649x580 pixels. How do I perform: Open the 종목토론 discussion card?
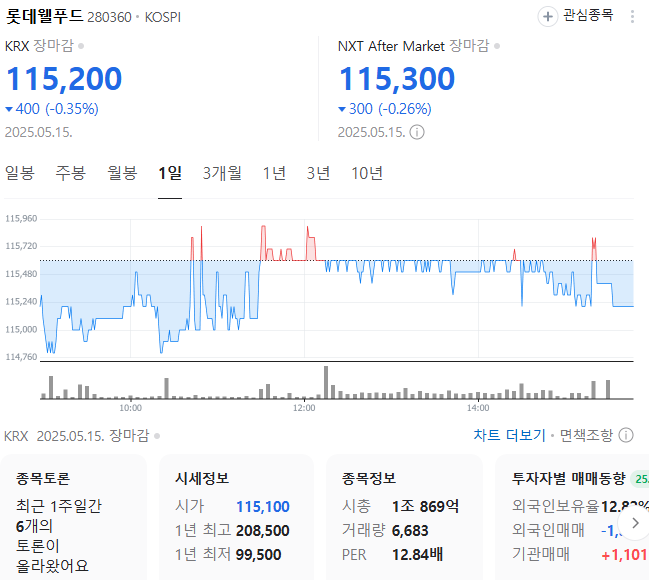click(x=73, y=517)
